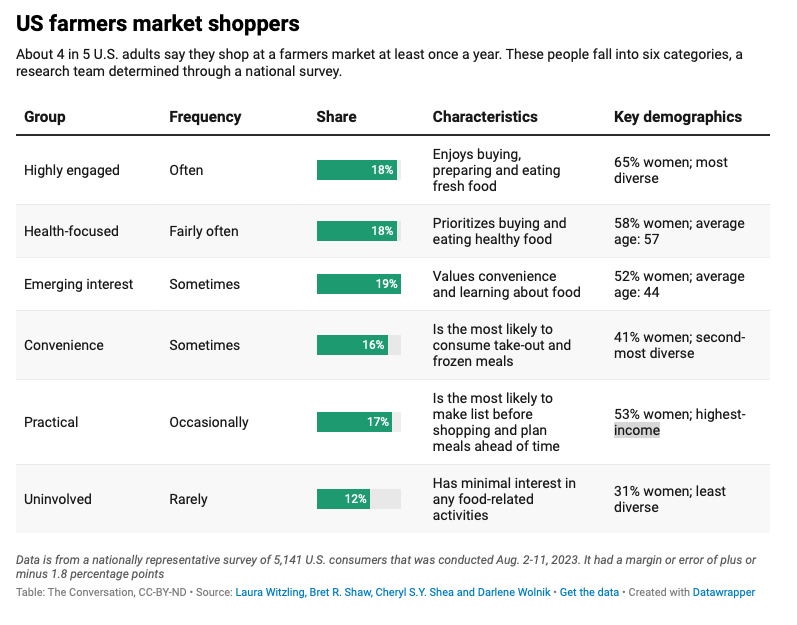
Task: Open the Laura Witzling source link
Action: pyautogui.click(x=392, y=592)
